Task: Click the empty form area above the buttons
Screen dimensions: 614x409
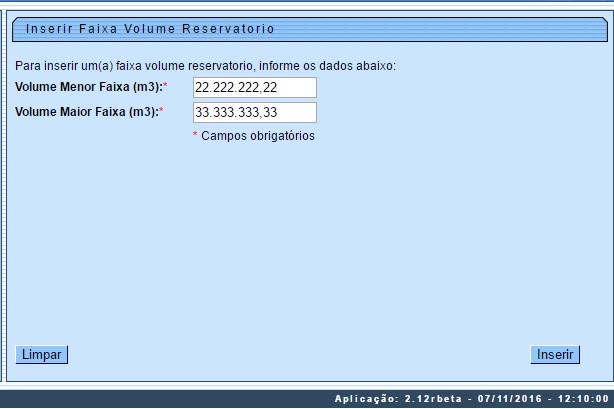Action: (300, 250)
